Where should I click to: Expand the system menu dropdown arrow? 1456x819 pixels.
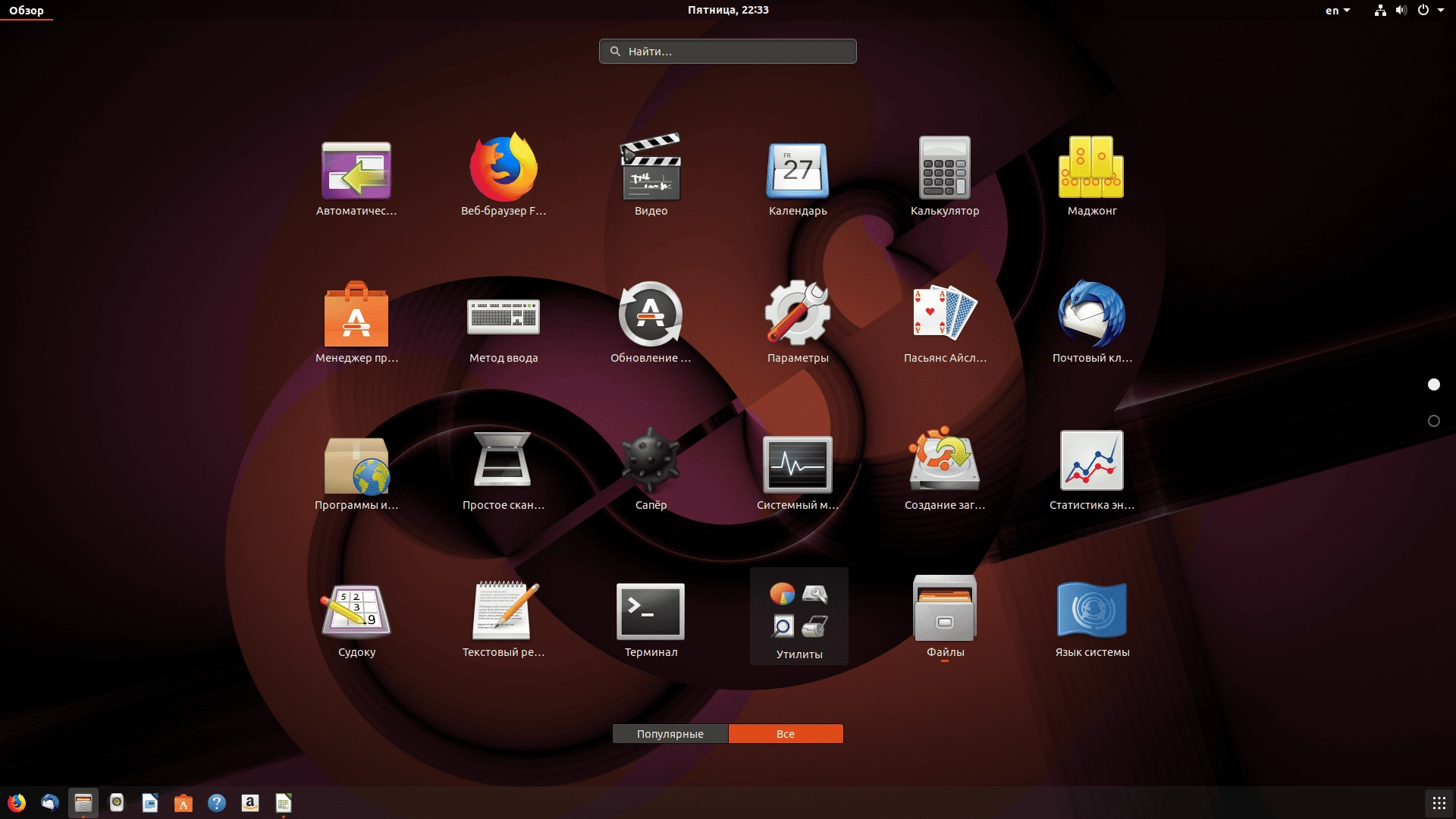coord(1441,10)
